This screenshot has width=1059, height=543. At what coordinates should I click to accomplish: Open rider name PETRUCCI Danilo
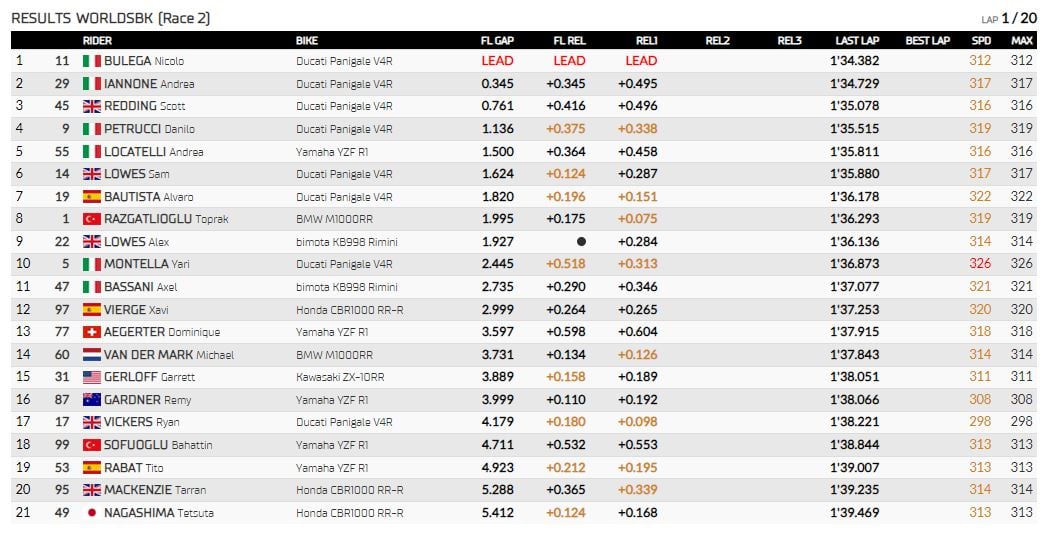(x=149, y=128)
